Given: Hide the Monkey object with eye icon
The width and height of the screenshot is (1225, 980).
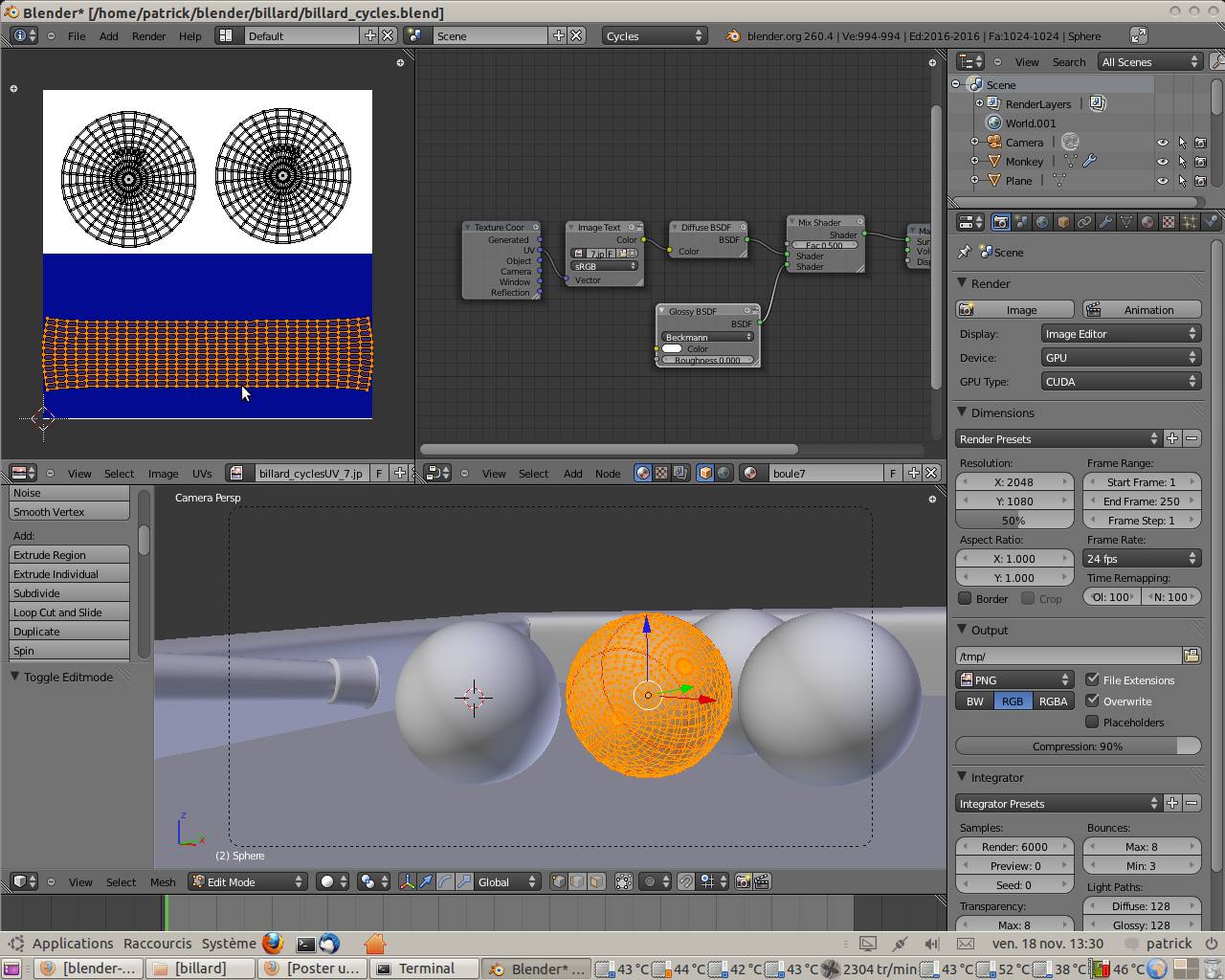Looking at the screenshot, I should 1163,162.
